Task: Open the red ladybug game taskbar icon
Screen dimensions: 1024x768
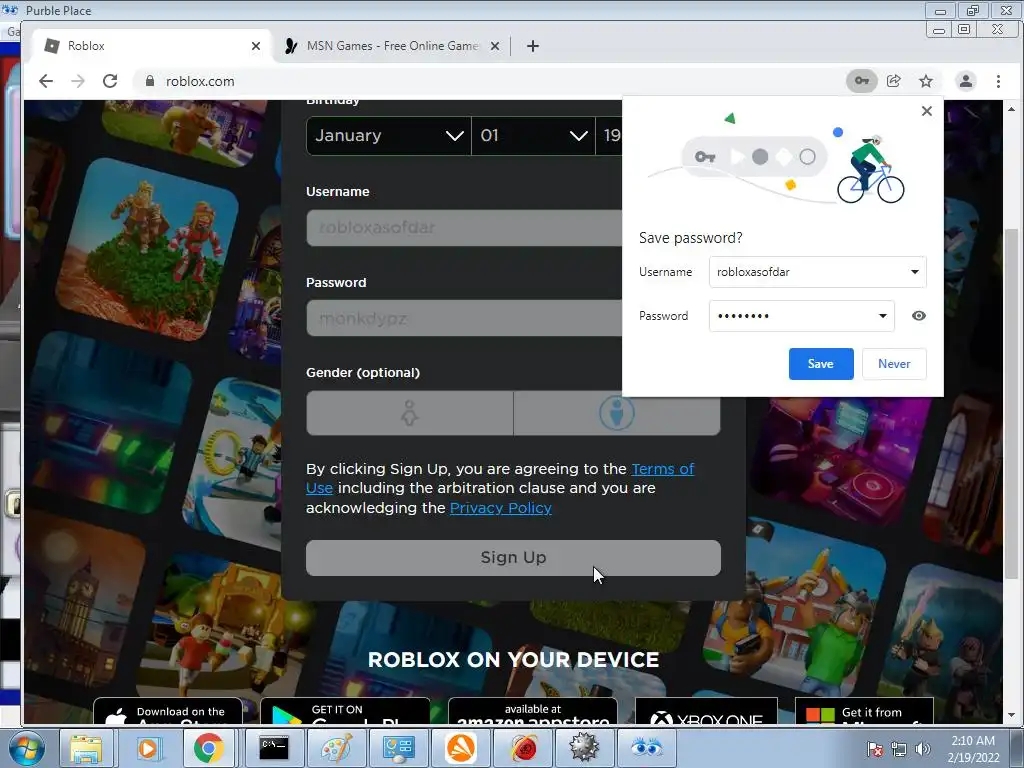Action: point(523,748)
